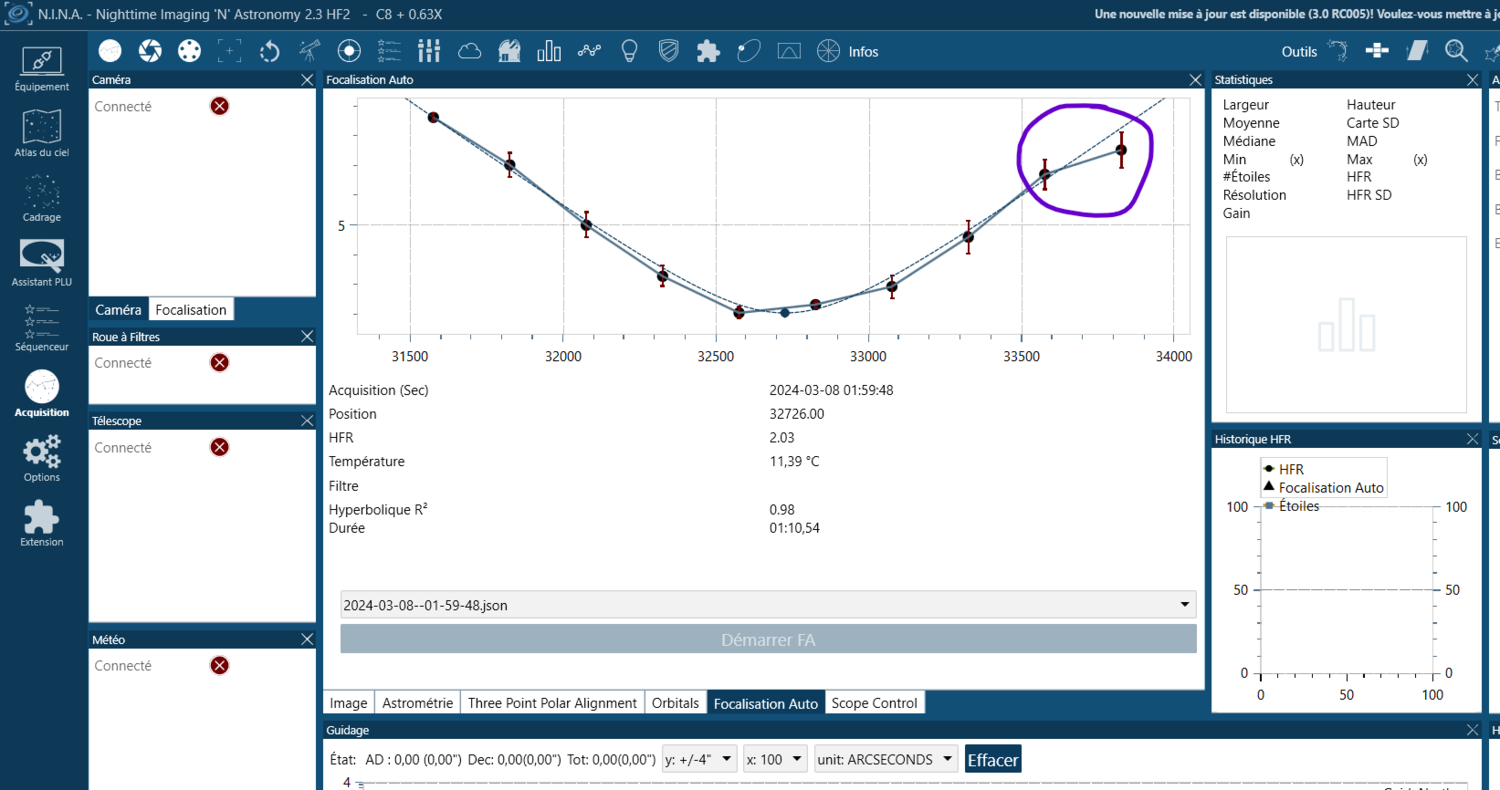Toggle the guider target toolbar icon
Viewport: 1500px width, 790px height.
pyautogui.click(x=349, y=51)
